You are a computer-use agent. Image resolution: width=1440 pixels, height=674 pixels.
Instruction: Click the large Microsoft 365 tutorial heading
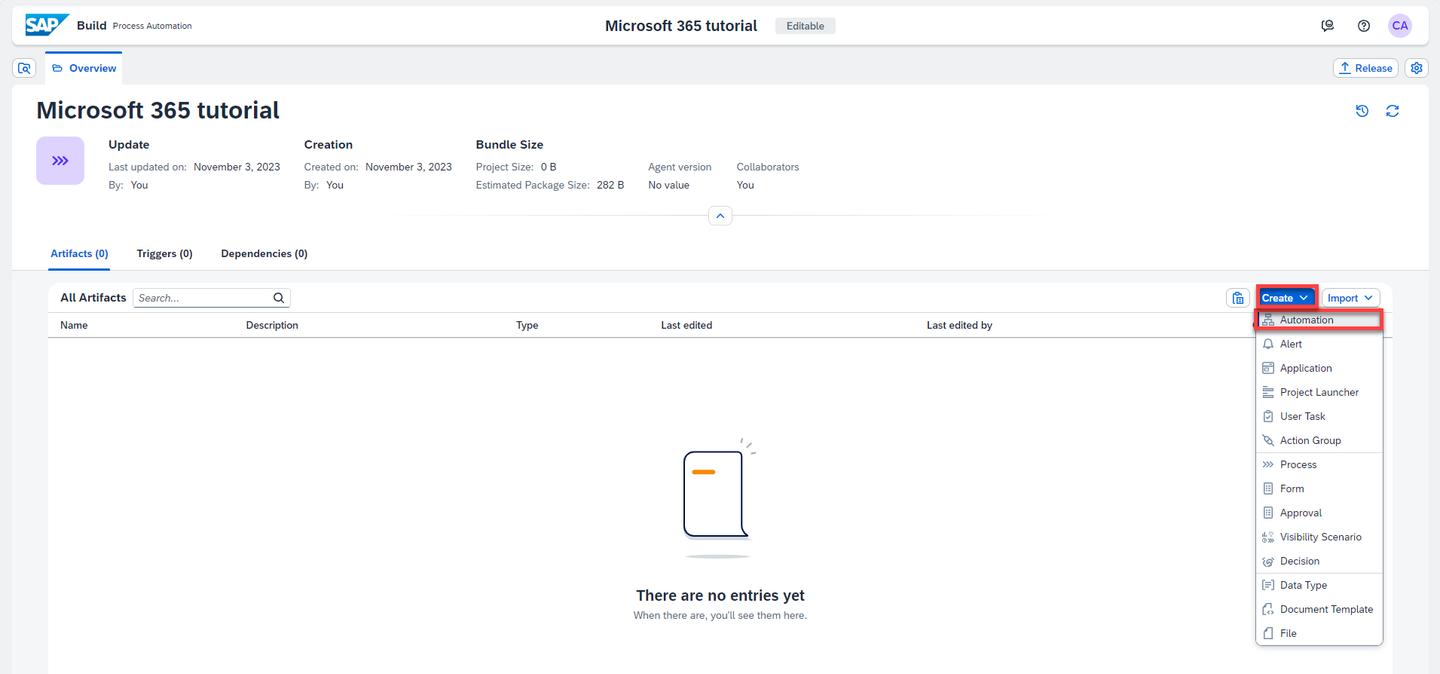pos(158,110)
